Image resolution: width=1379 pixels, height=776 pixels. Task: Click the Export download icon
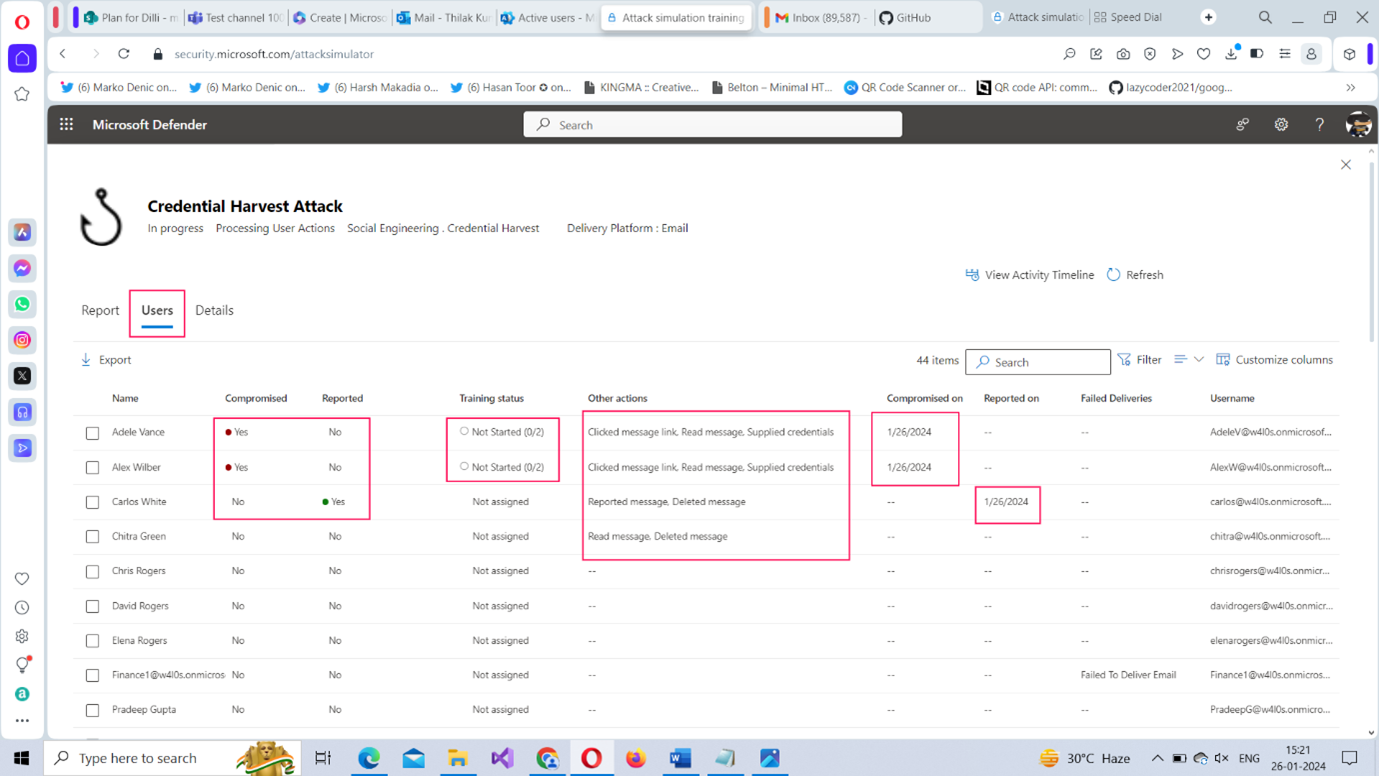[x=86, y=360]
